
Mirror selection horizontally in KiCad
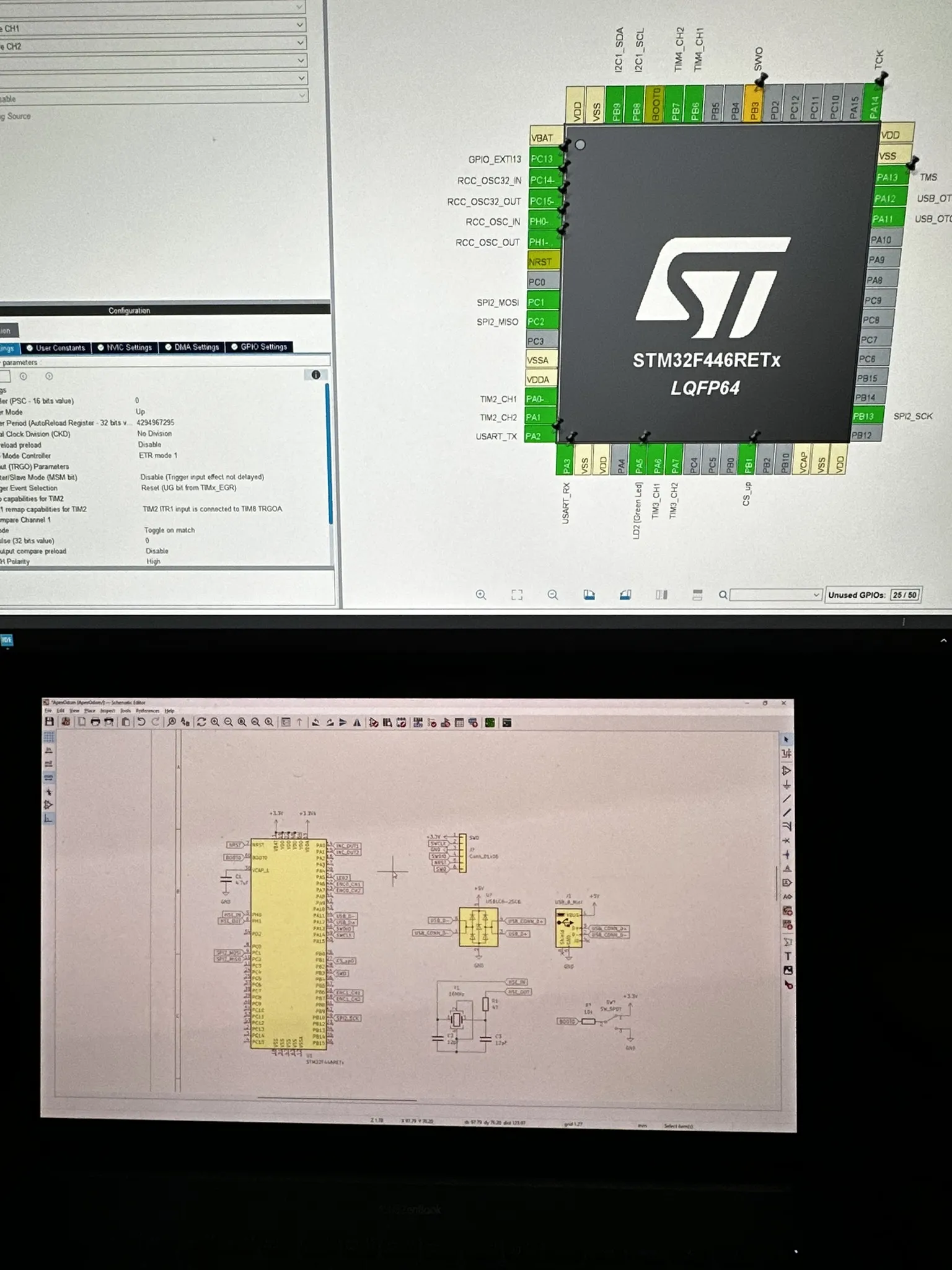(x=357, y=722)
